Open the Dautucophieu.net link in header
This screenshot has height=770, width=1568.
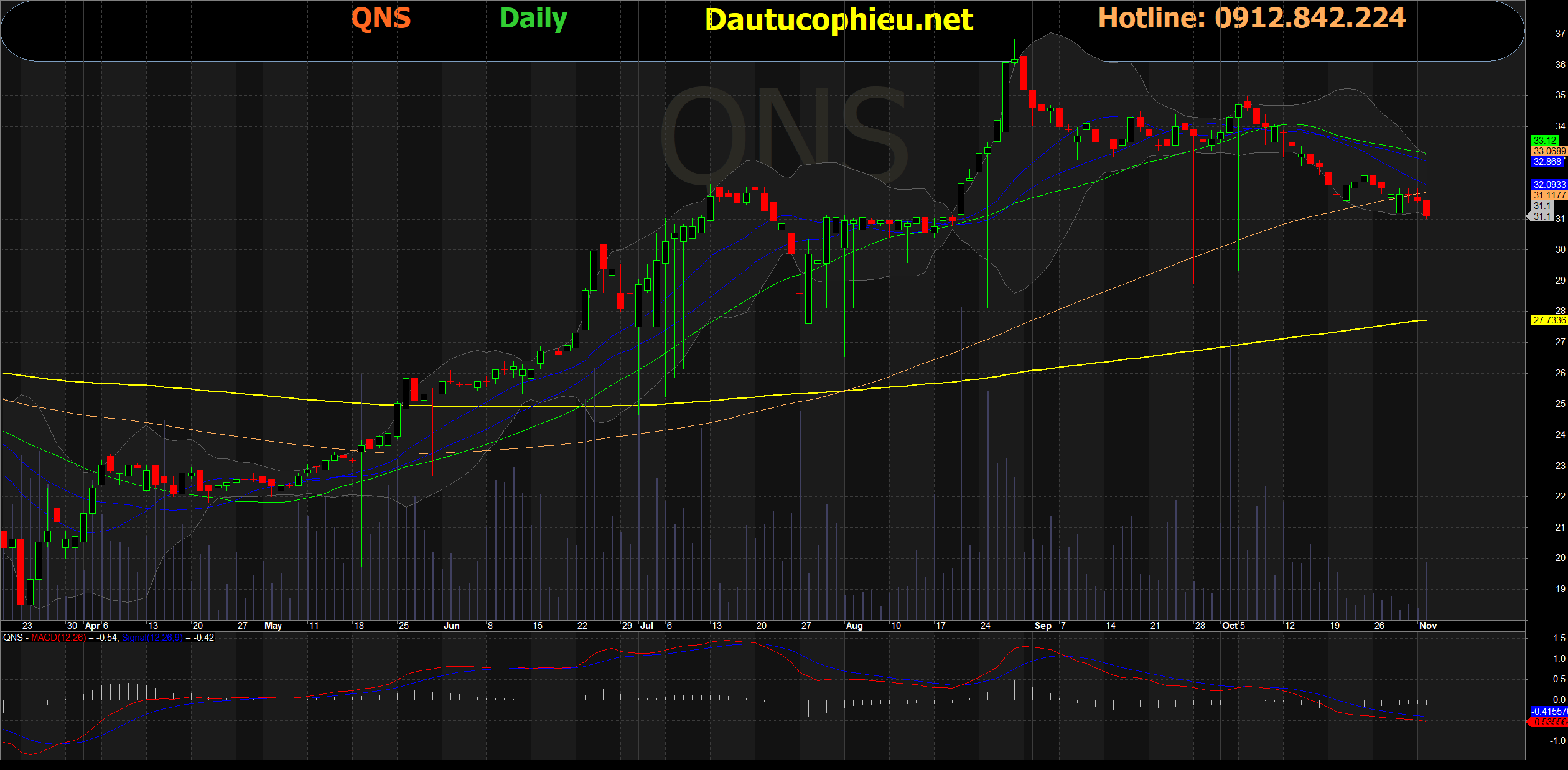coord(839,20)
